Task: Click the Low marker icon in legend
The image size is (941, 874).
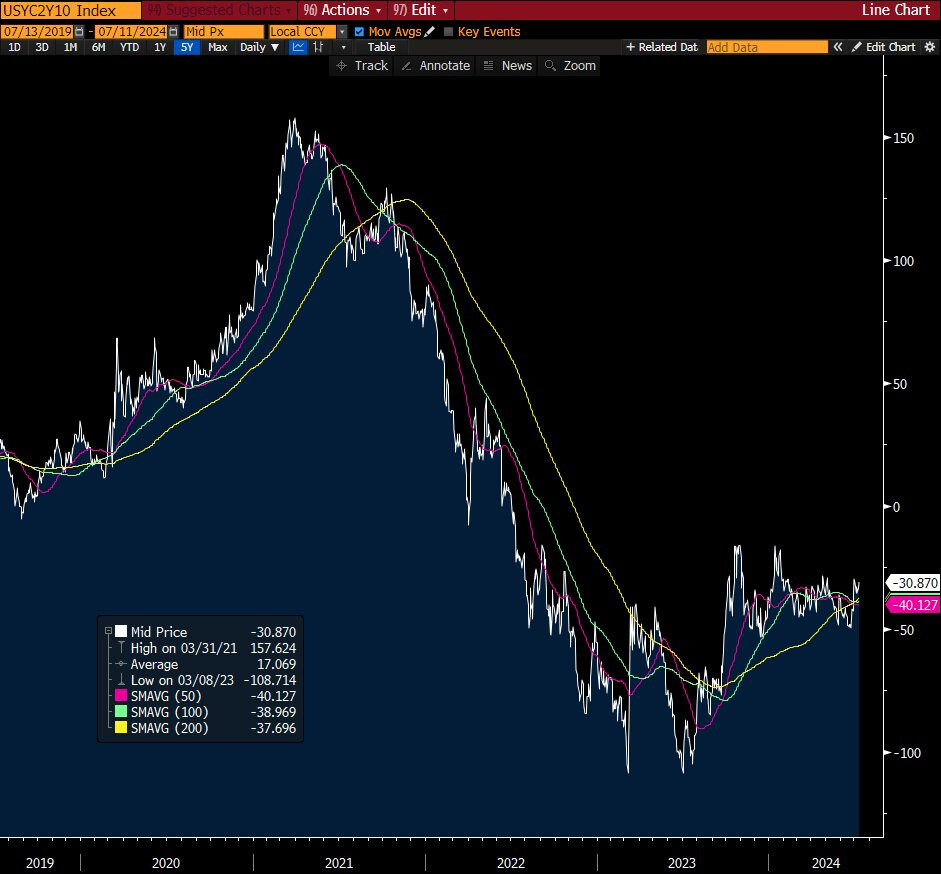Action: click(121, 680)
